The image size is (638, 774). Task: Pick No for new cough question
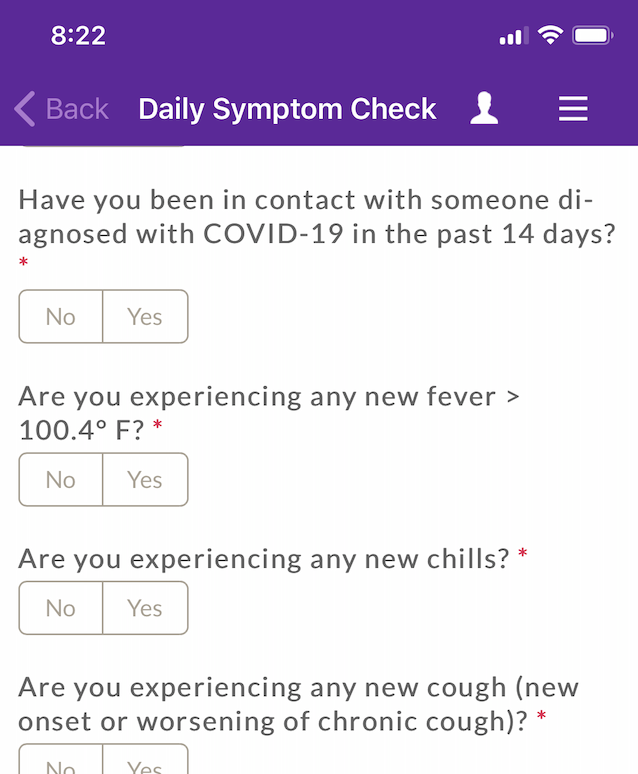pos(61,760)
